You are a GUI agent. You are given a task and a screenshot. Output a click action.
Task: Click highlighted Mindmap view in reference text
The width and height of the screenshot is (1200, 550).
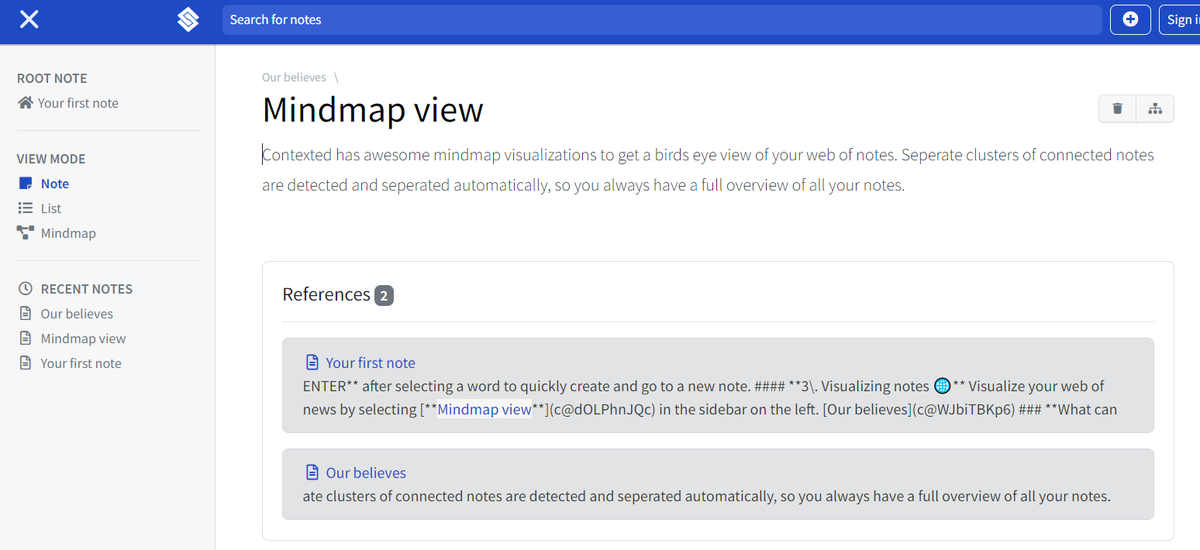pos(484,410)
